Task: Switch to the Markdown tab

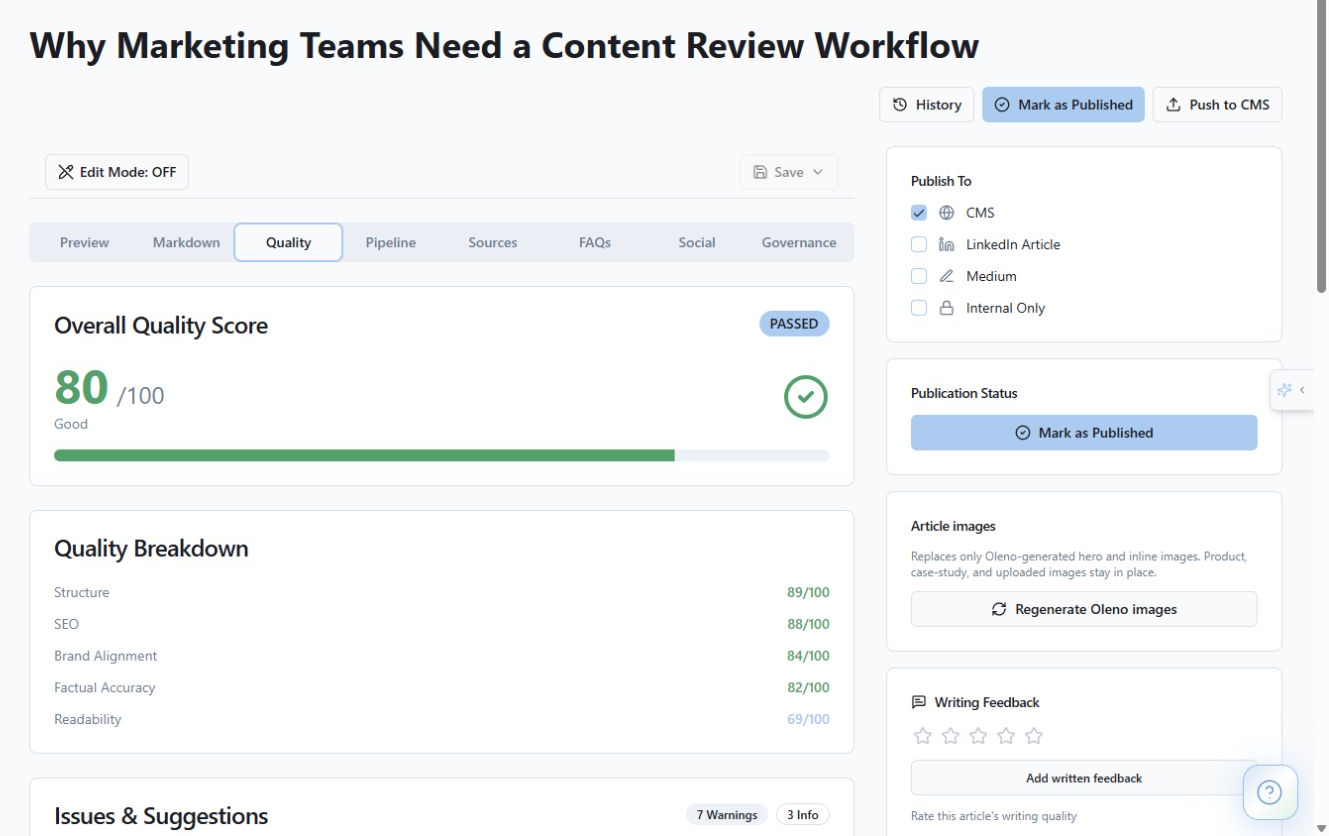Action: pyautogui.click(x=186, y=242)
